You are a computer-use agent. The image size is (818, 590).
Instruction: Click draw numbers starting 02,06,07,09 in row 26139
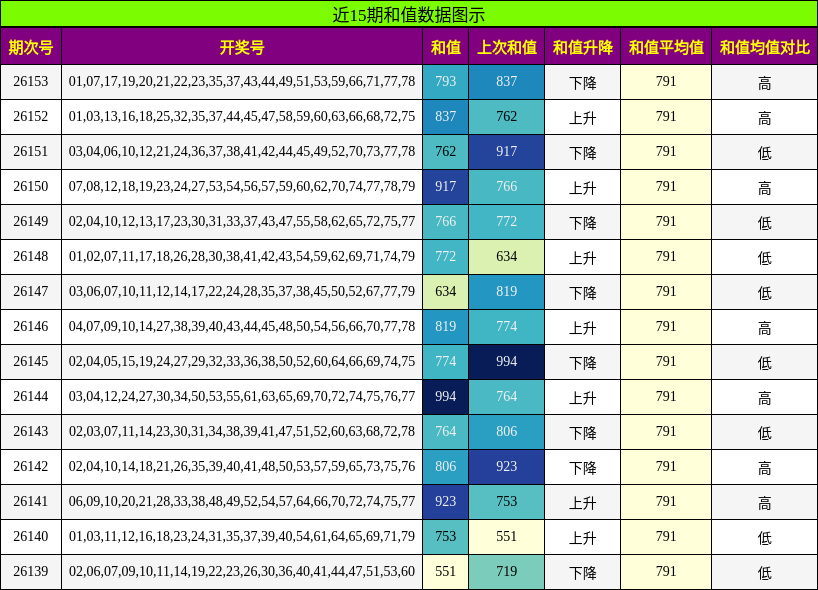pos(242,571)
